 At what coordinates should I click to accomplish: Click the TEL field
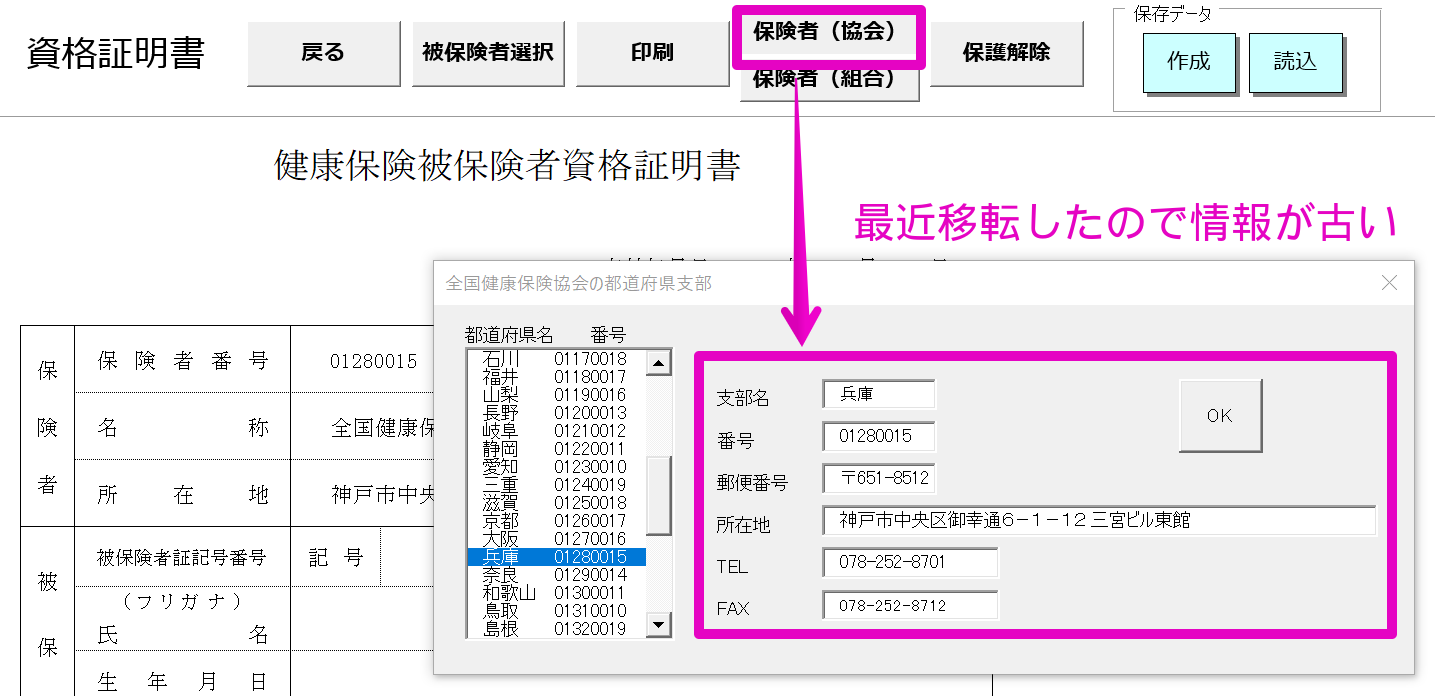911,562
